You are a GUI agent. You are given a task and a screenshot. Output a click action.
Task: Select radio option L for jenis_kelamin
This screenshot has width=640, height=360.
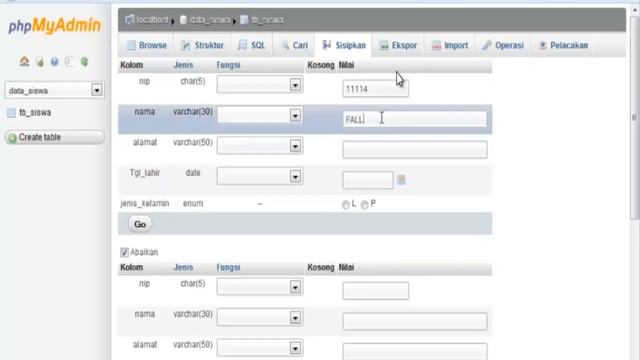pyautogui.click(x=346, y=204)
